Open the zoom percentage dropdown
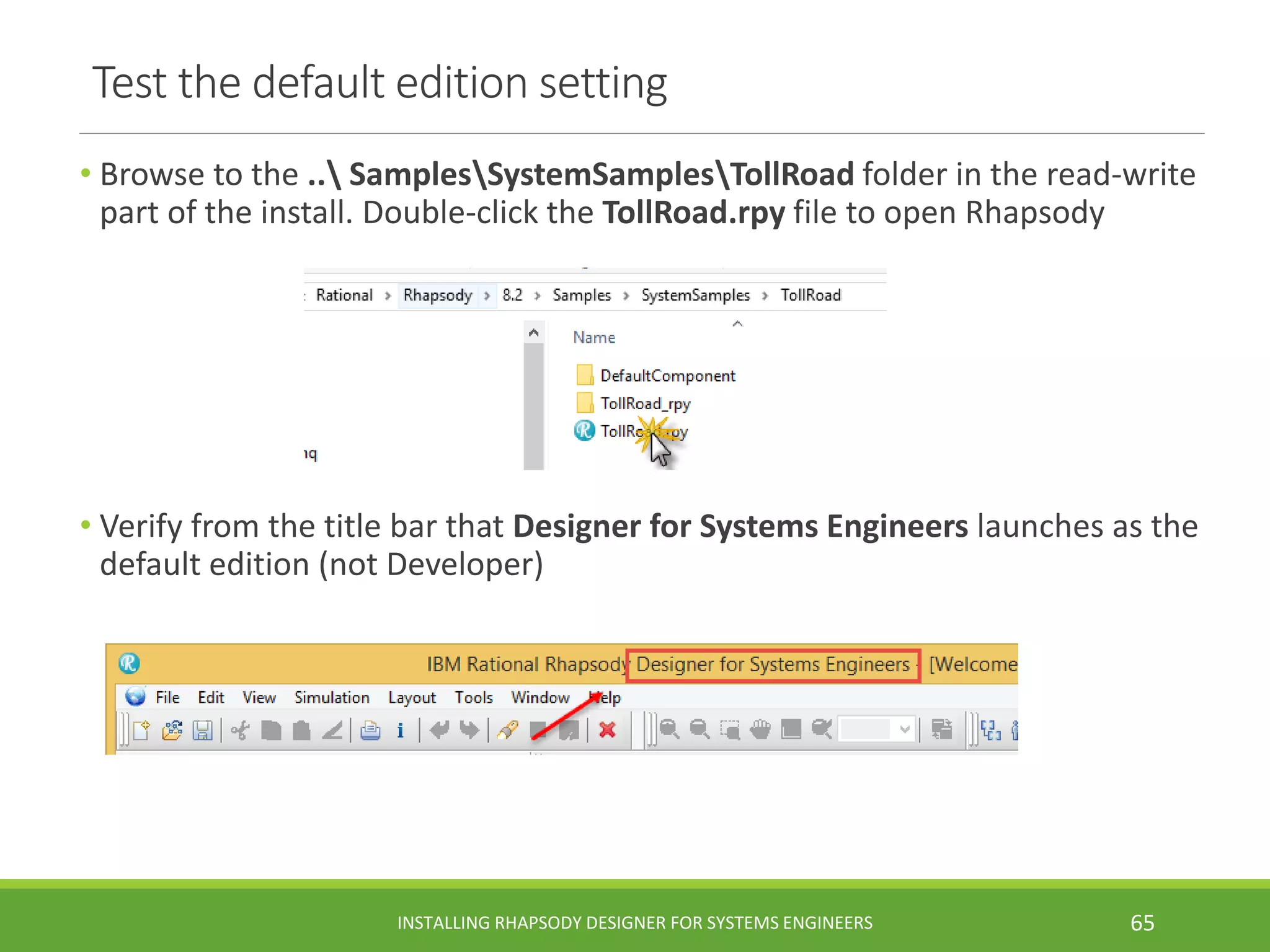This screenshot has height=952, width=1270. coord(905,729)
